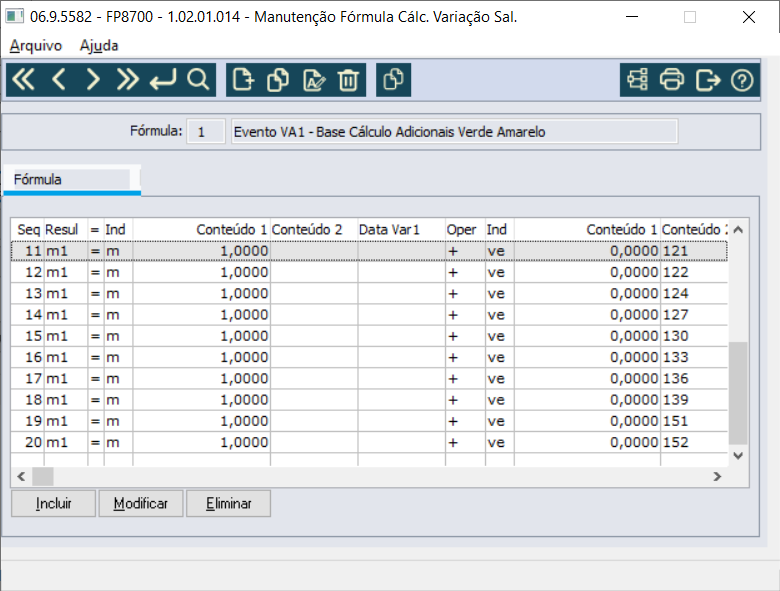Open the Arquivo menu

36,46
